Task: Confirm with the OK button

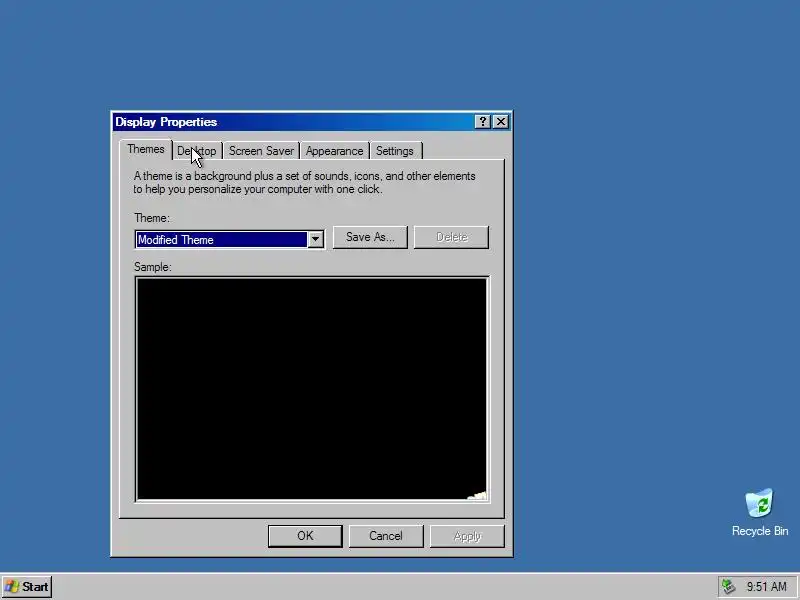Action: click(305, 536)
